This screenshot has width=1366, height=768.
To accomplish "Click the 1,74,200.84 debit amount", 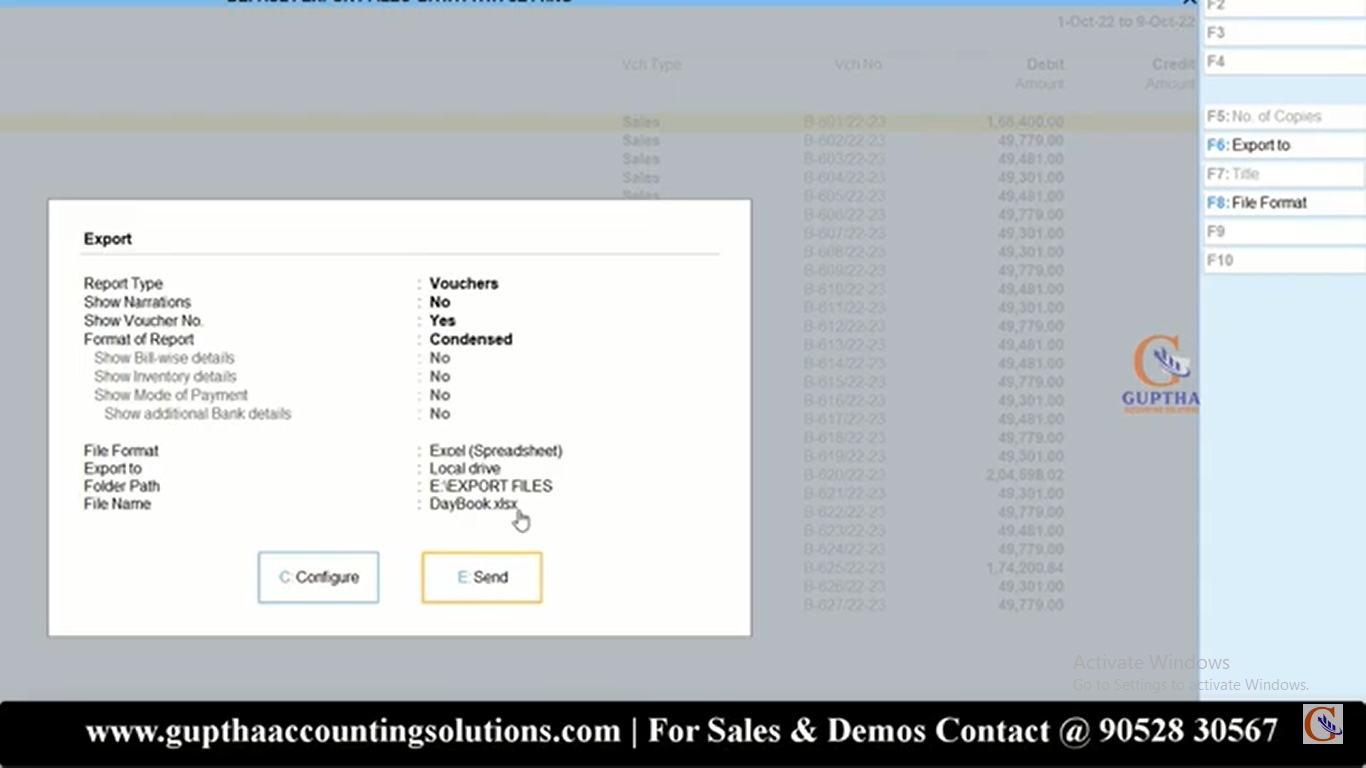I will [1025, 568].
